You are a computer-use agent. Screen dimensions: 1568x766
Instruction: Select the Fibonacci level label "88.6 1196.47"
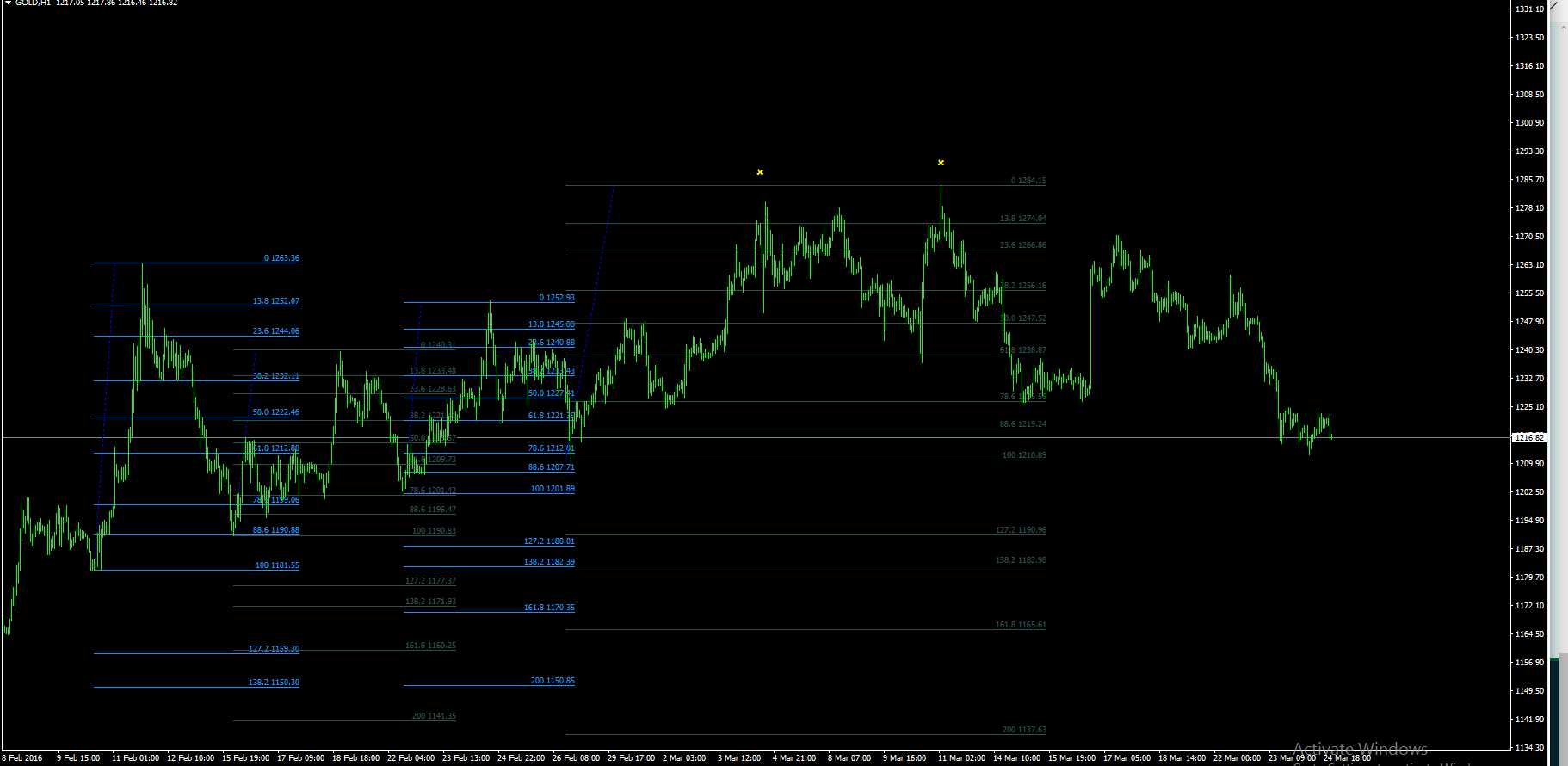pyautogui.click(x=433, y=510)
